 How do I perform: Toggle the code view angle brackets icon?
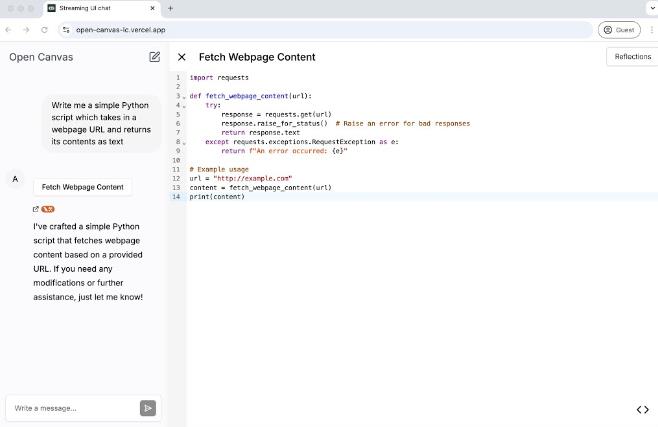coord(642,409)
